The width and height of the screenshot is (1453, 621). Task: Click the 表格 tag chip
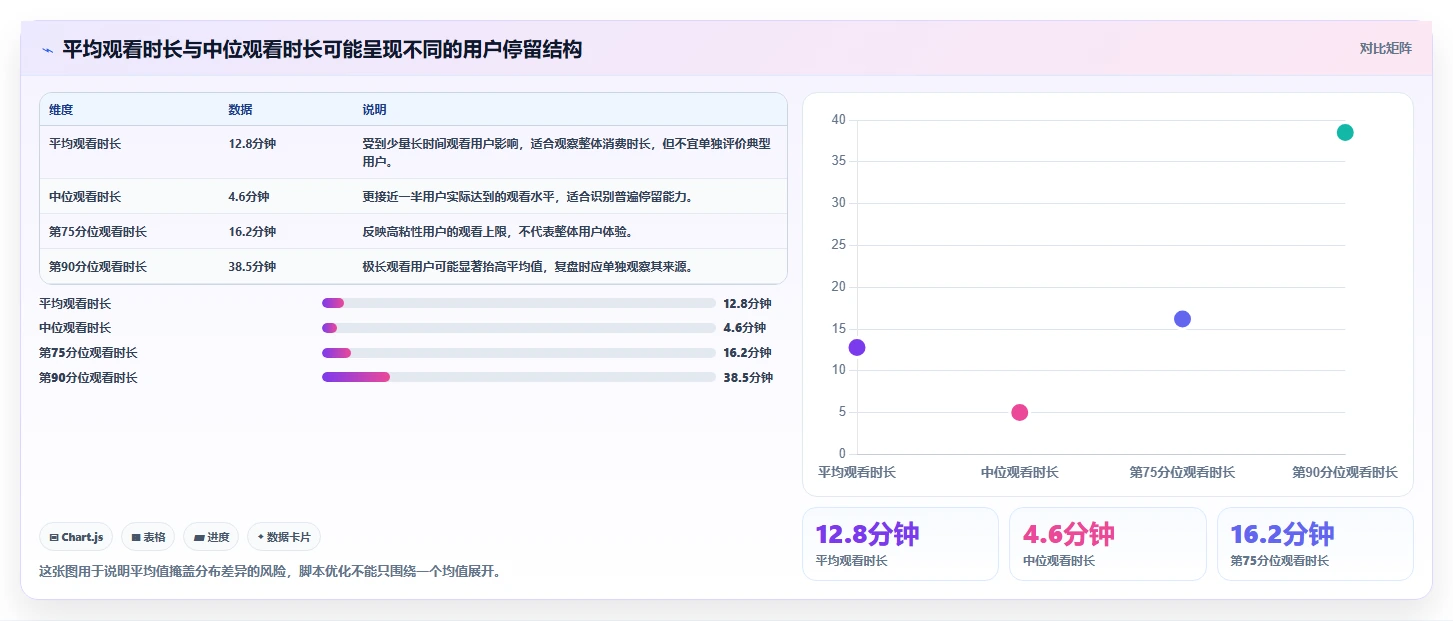tap(148, 537)
